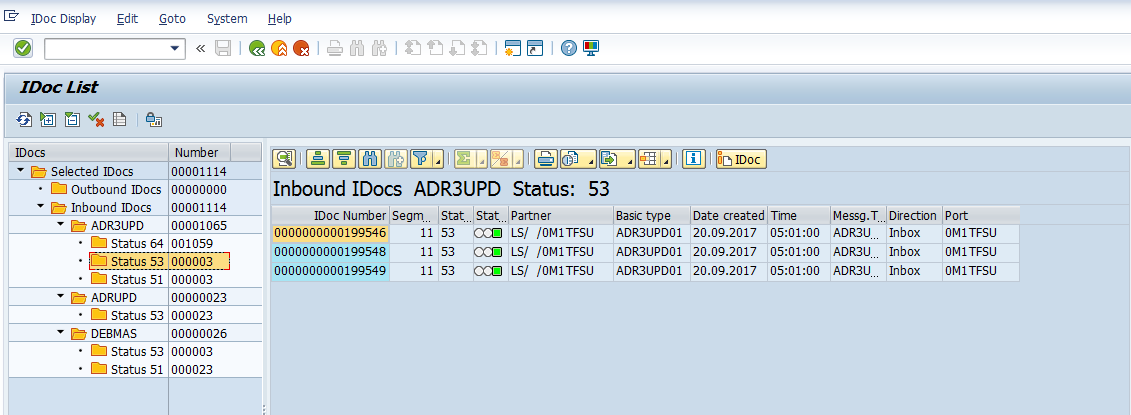Screen dimensions: 1131x415
Task: Select Status 53 under ADRUPD
Action: [x=137, y=315]
